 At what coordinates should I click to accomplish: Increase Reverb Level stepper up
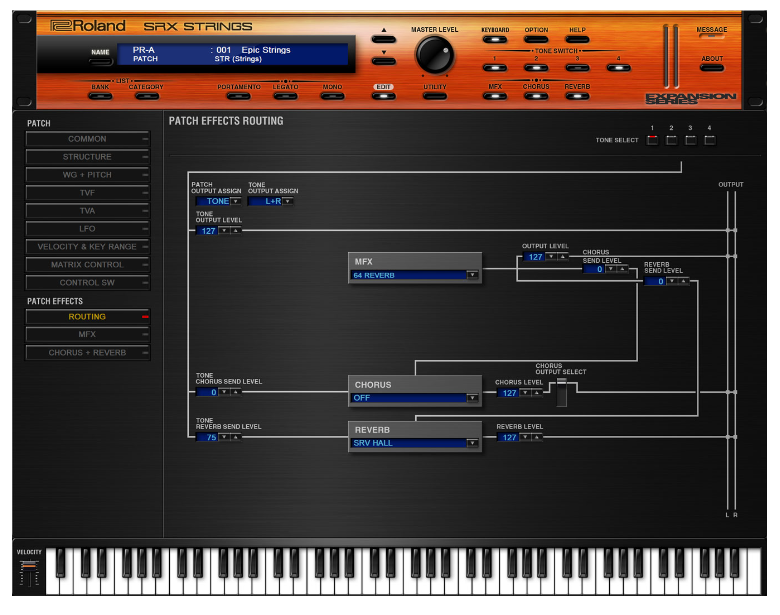[x=536, y=437]
